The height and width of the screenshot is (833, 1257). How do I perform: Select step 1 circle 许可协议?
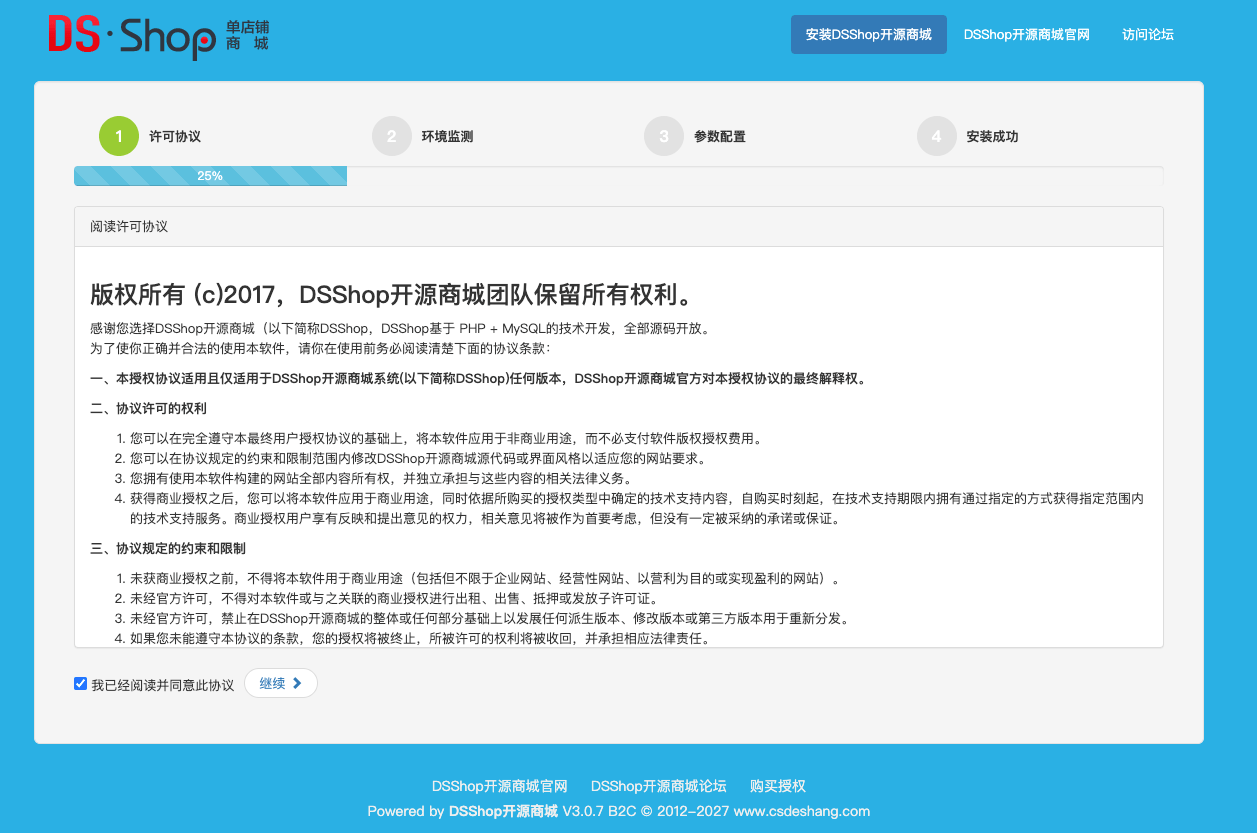118,136
